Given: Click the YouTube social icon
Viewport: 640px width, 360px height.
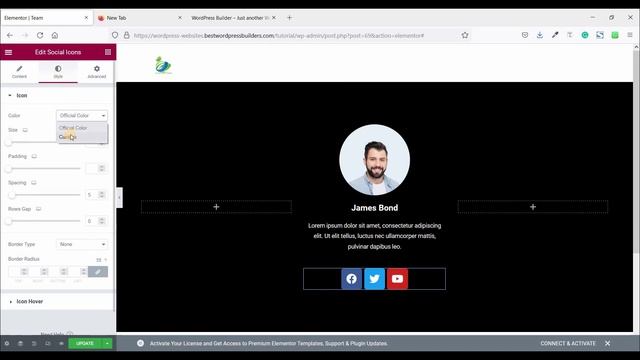Looking at the screenshot, I should pyautogui.click(x=397, y=279).
